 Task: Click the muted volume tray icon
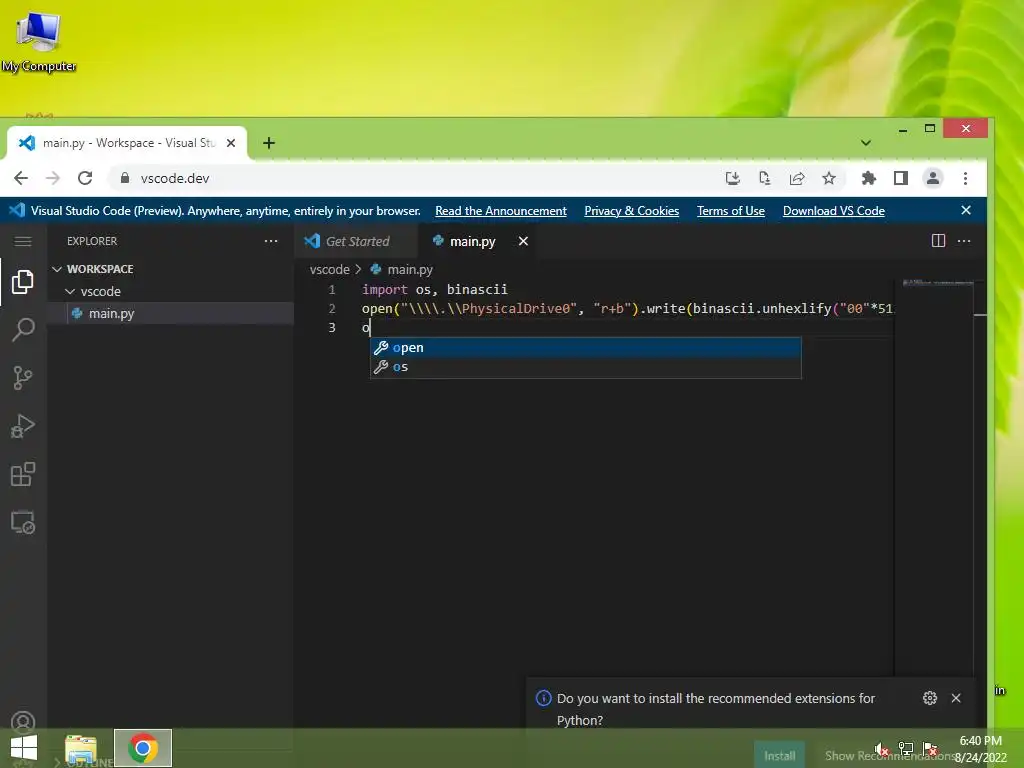tap(882, 749)
